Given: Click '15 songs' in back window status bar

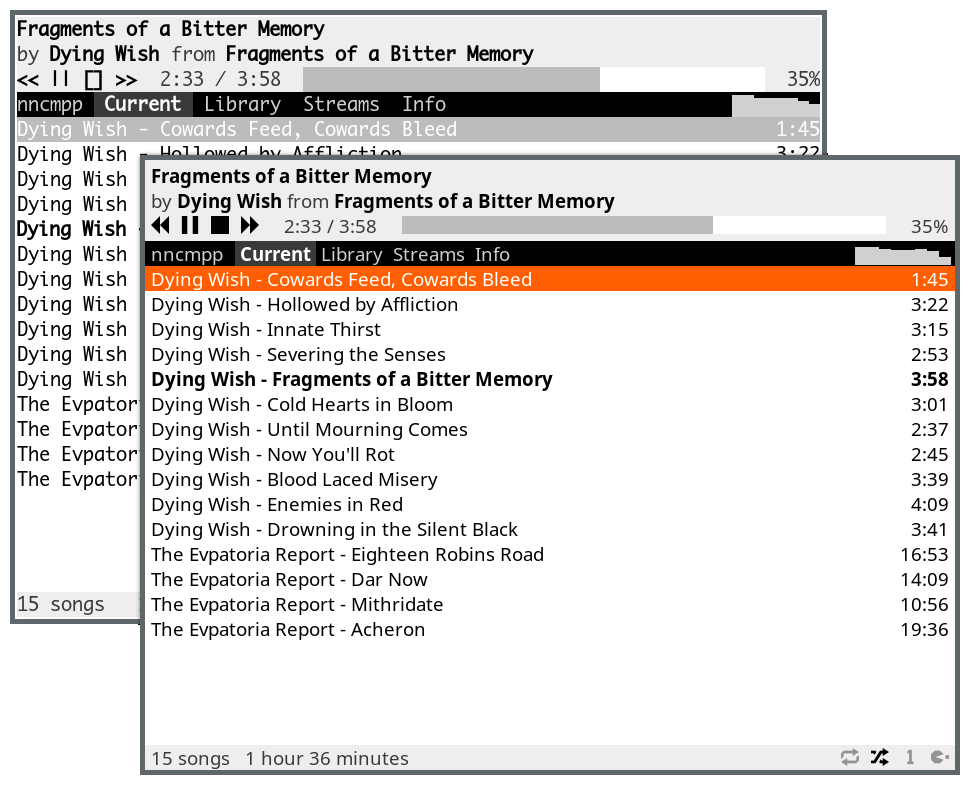Looking at the screenshot, I should (x=61, y=604).
